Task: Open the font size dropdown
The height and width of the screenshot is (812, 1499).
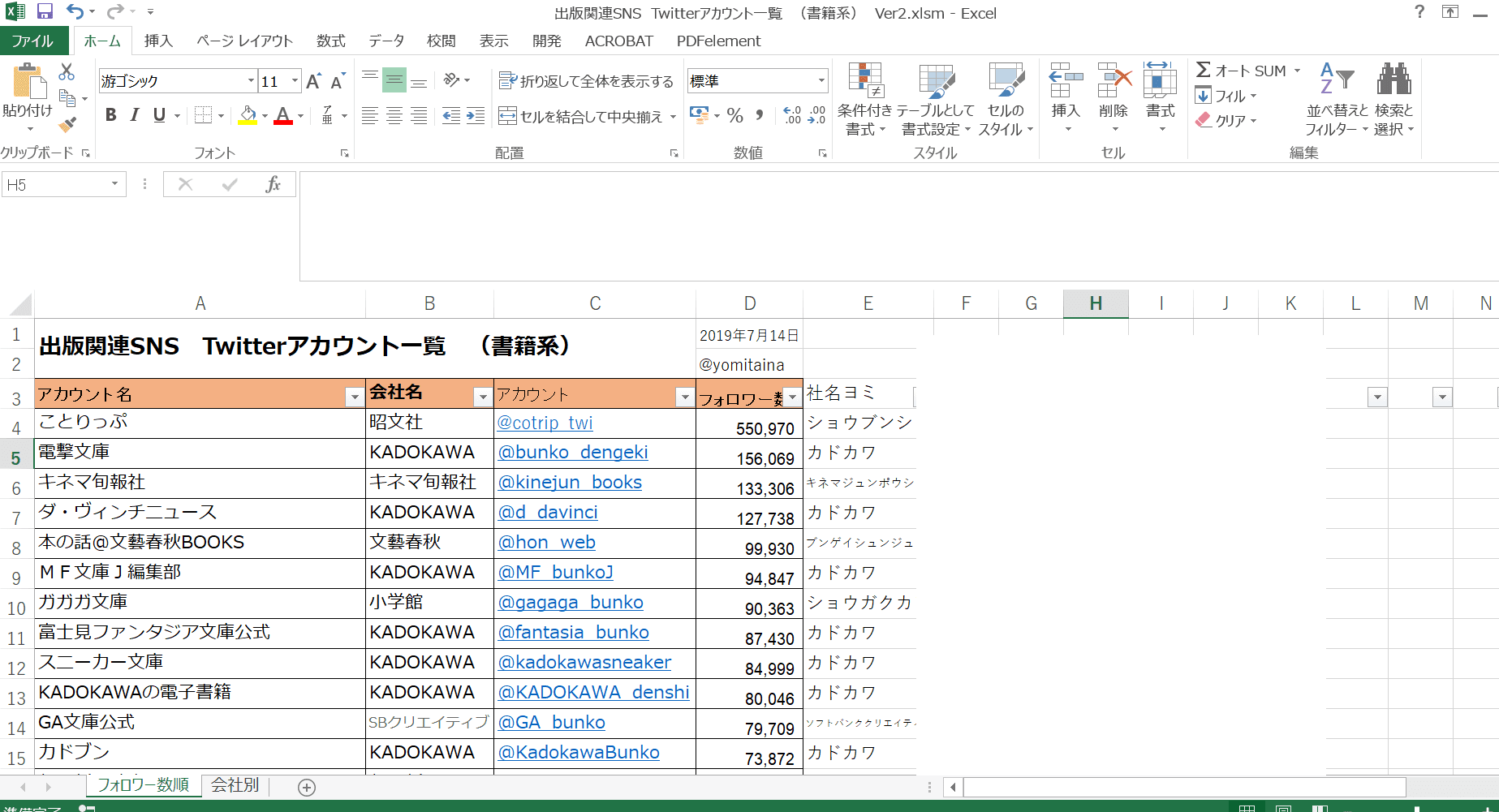Action: pyautogui.click(x=295, y=81)
